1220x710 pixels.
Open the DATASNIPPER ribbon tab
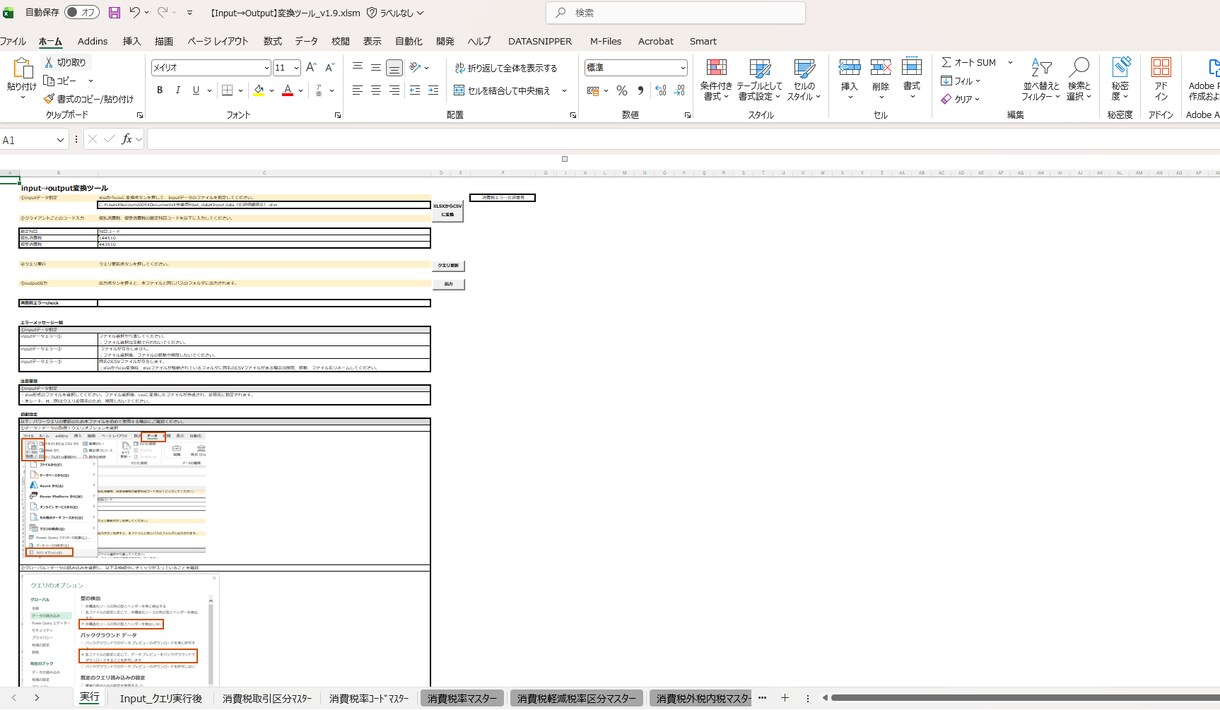540,41
